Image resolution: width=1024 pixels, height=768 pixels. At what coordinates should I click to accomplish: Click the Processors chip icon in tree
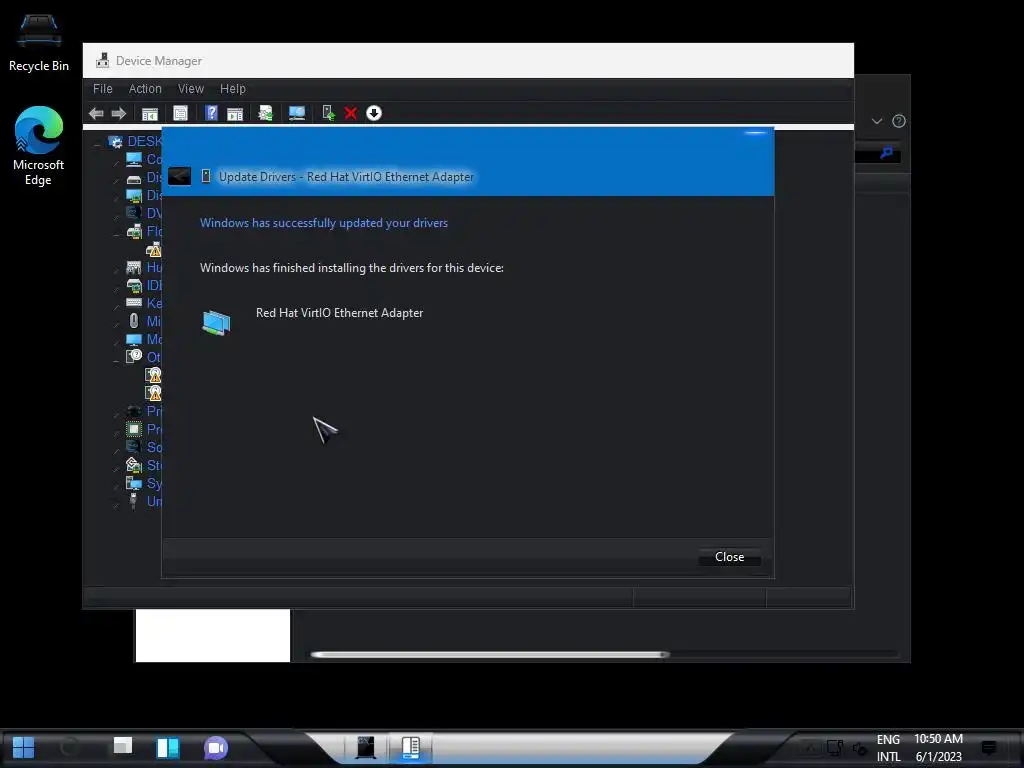[134, 429]
